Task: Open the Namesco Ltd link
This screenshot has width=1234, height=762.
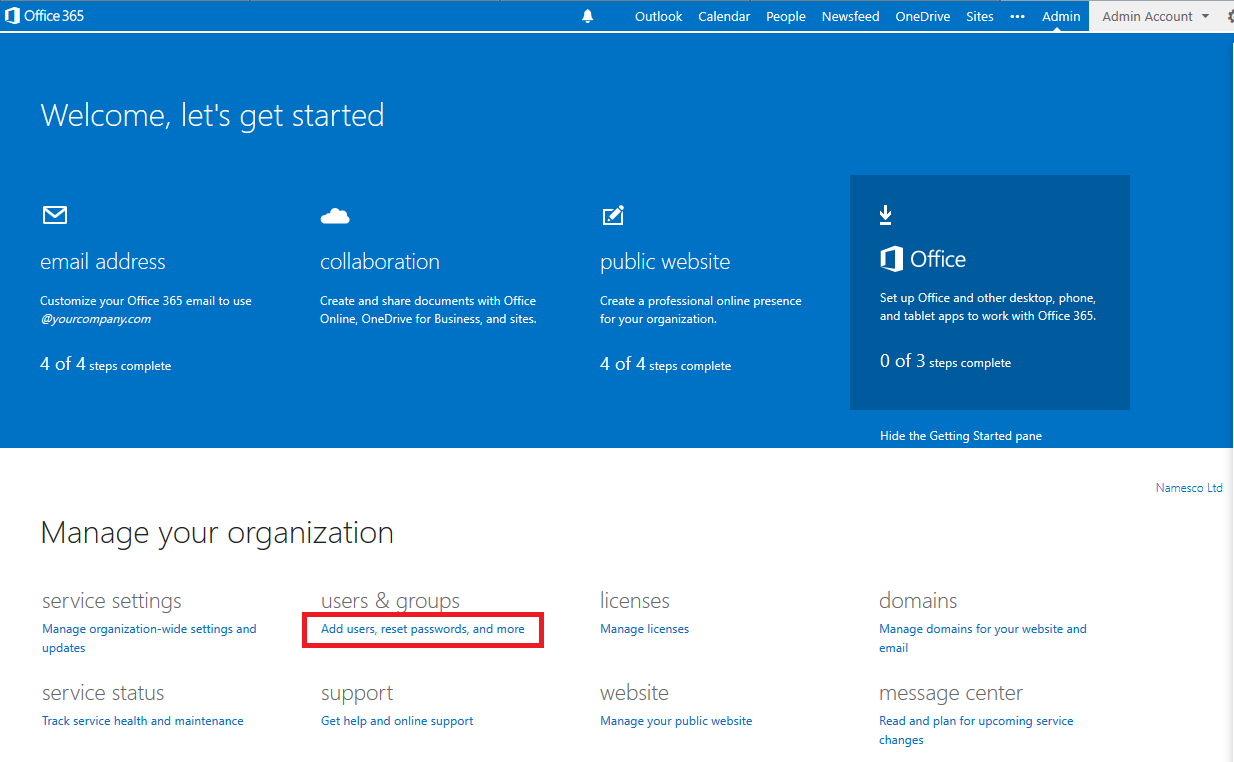Action: click(1189, 488)
